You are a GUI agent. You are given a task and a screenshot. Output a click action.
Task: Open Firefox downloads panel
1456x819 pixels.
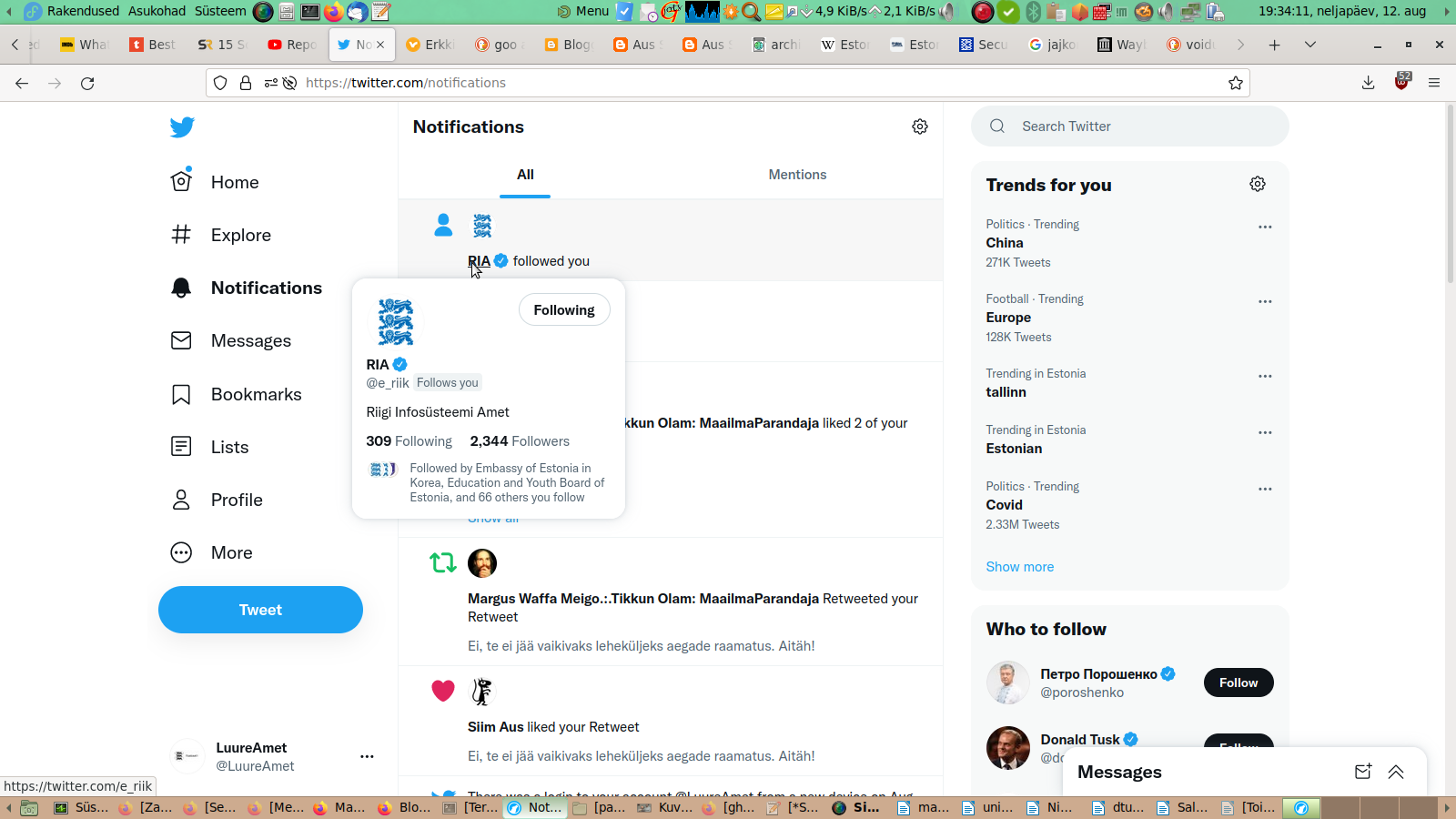pos(1368,83)
